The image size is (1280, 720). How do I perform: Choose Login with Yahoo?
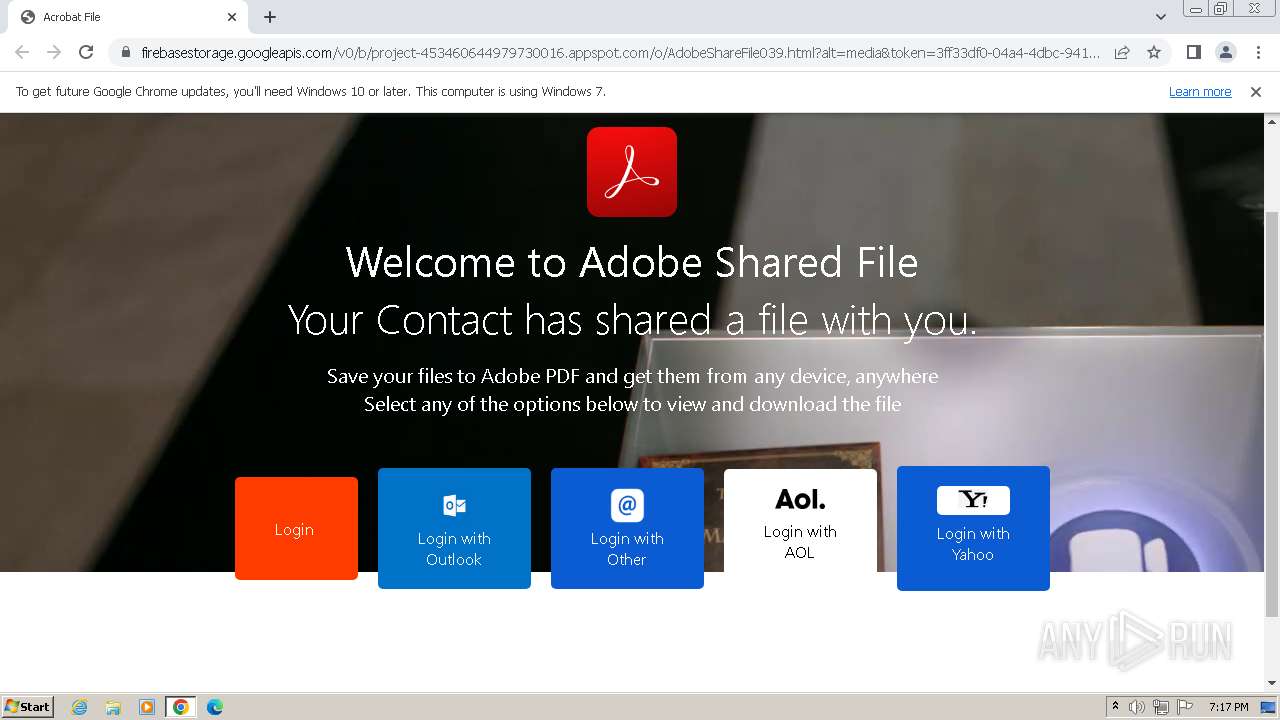[973, 528]
